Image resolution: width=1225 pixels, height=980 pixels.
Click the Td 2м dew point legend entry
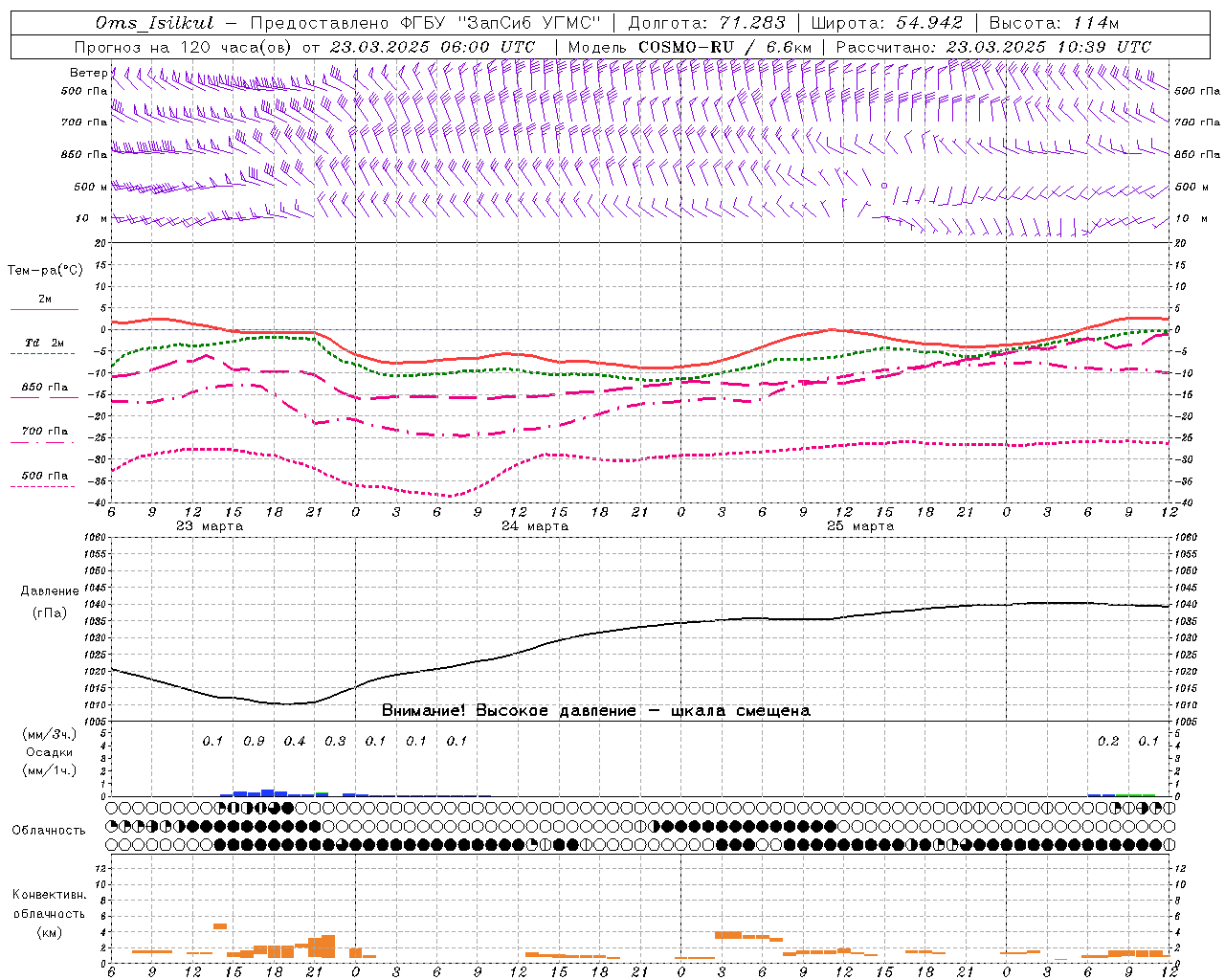(44, 343)
